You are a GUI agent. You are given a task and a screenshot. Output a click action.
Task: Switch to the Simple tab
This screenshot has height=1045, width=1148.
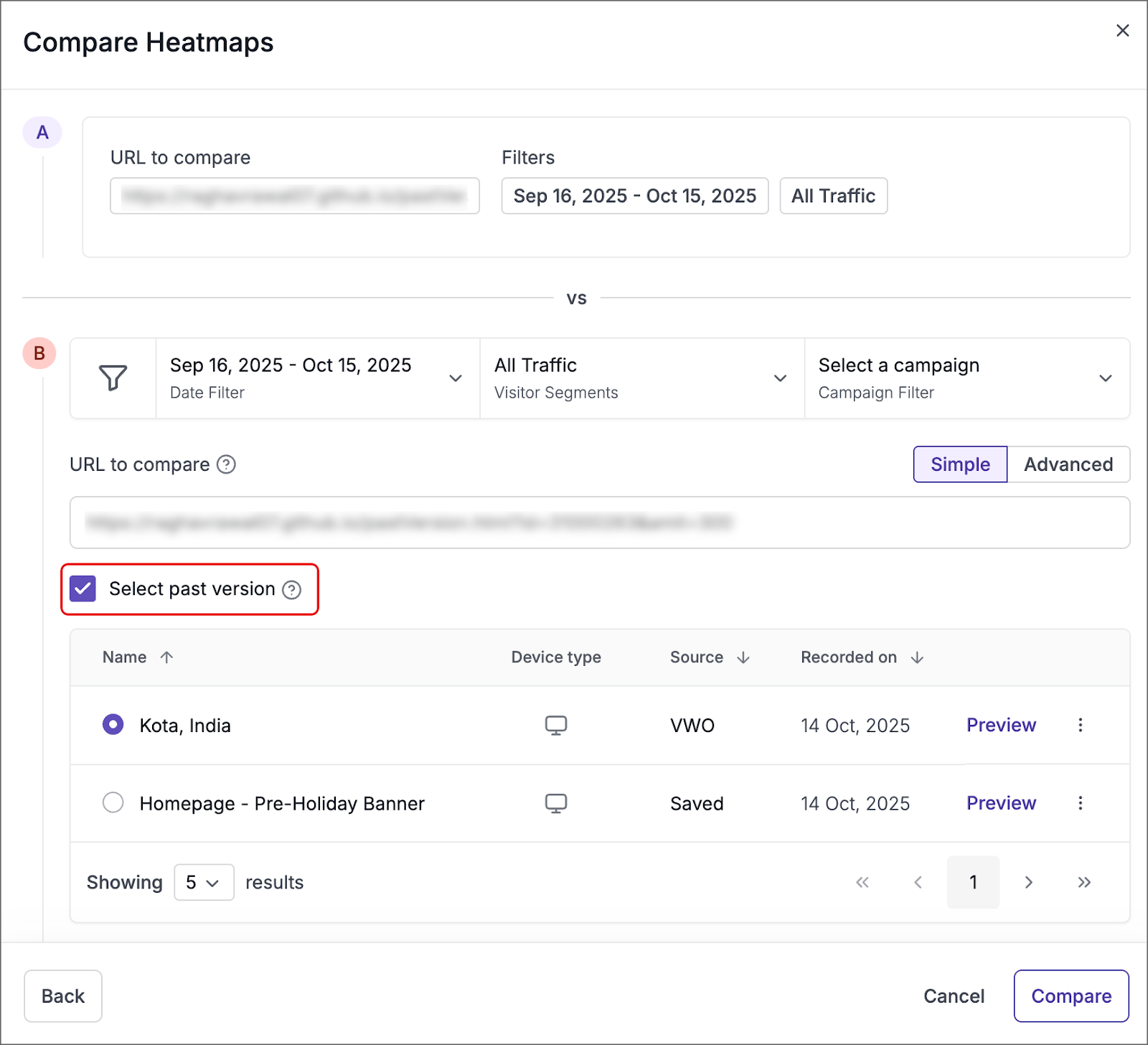(960, 464)
